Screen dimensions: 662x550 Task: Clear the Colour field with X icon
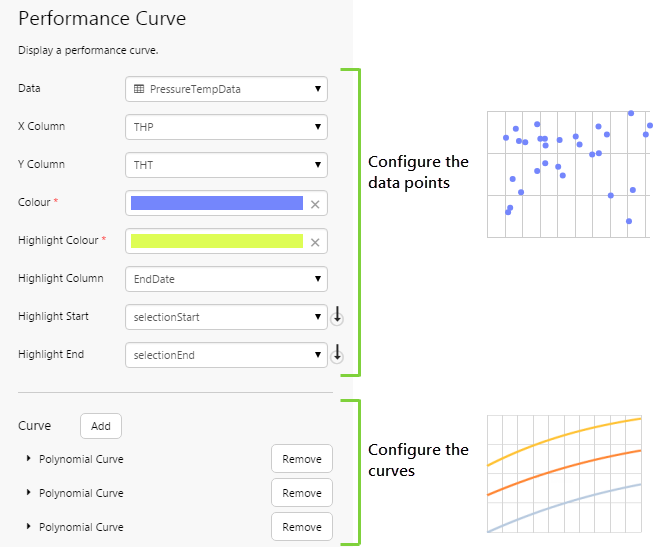coord(315,204)
